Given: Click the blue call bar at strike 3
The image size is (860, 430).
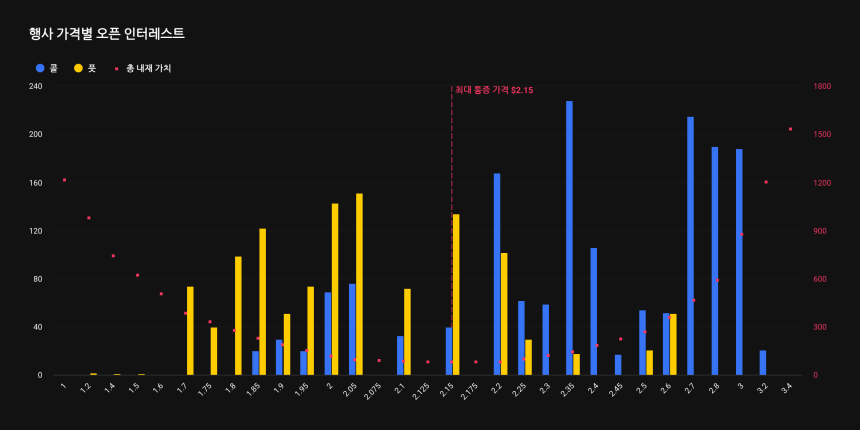Looking at the screenshot, I should tap(739, 262).
